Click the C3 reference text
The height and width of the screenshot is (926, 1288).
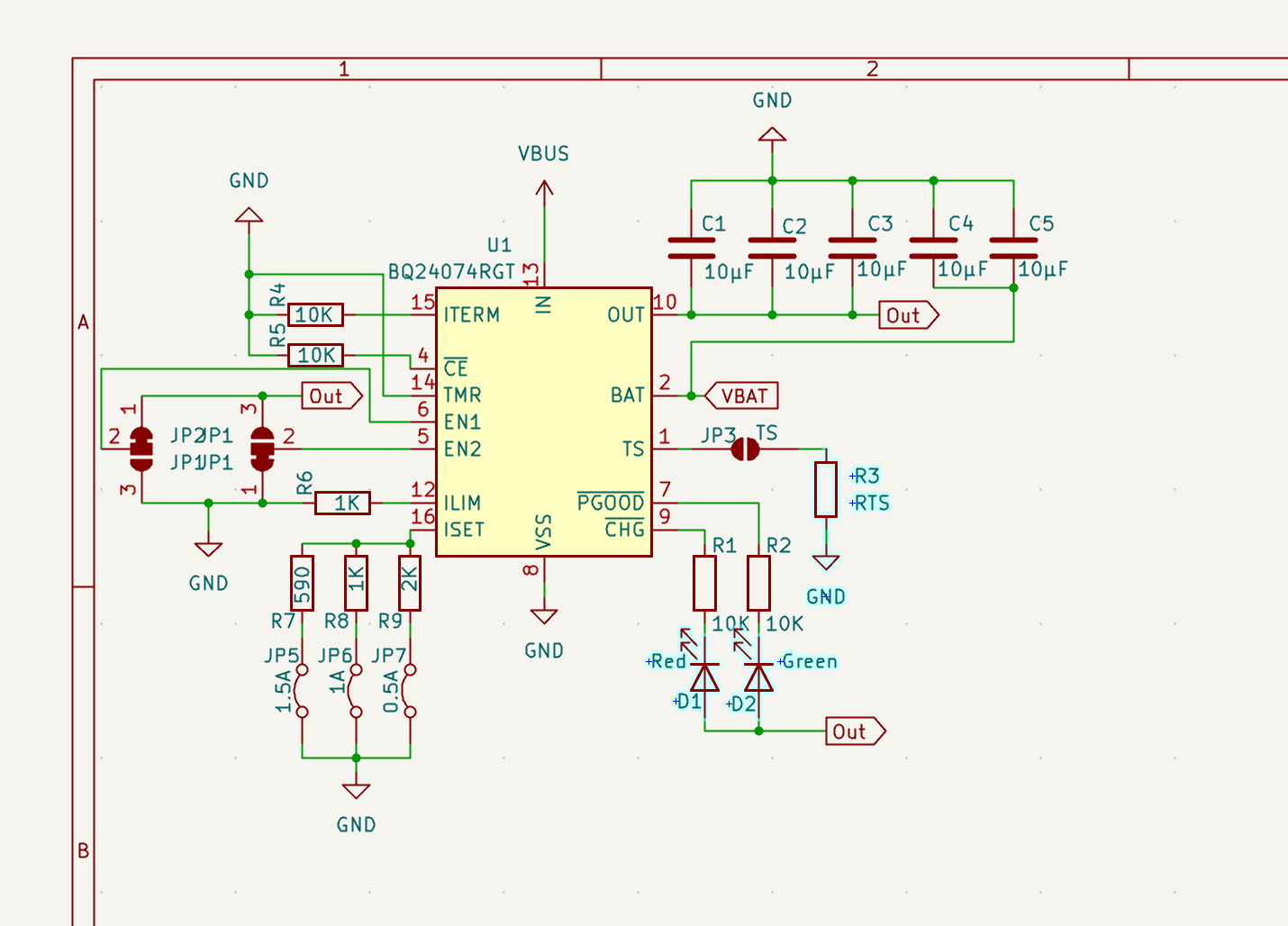click(x=880, y=223)
